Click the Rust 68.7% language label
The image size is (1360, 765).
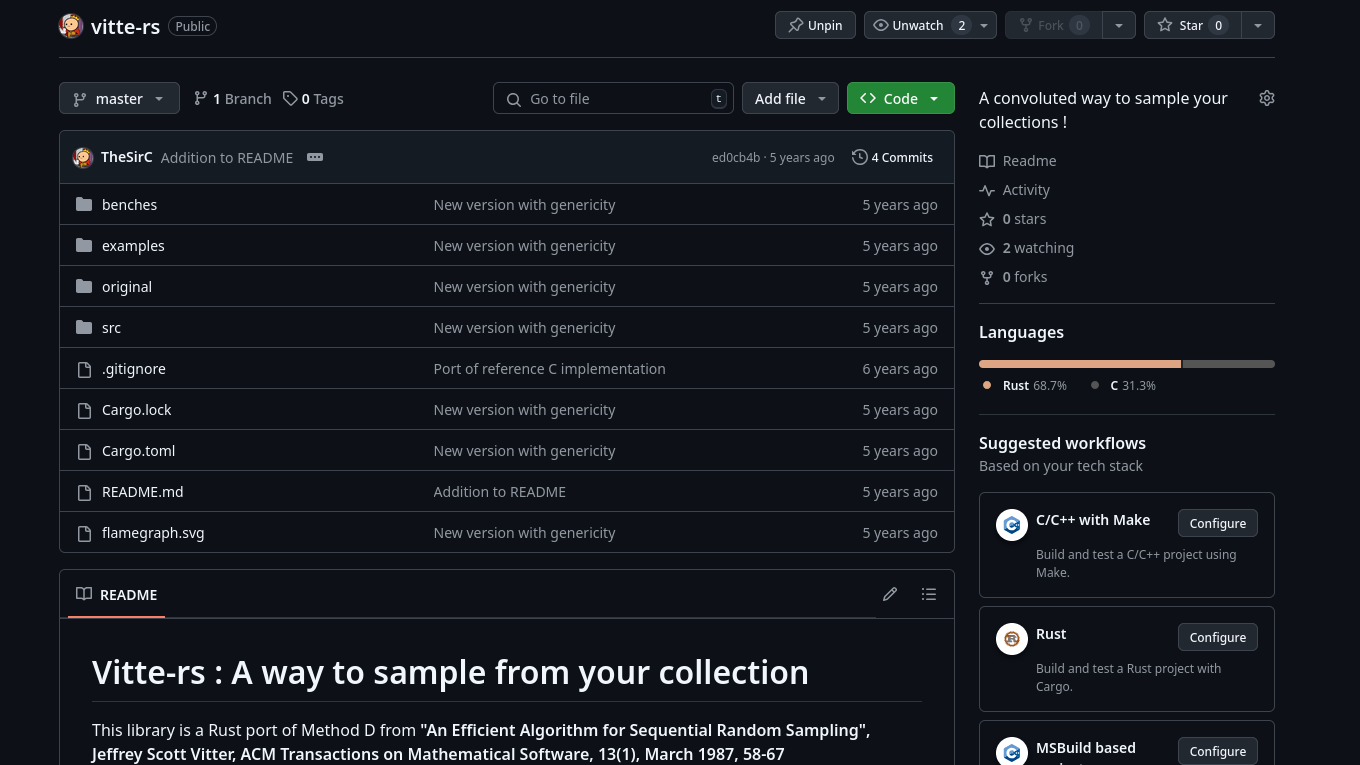pos(1025,385)
